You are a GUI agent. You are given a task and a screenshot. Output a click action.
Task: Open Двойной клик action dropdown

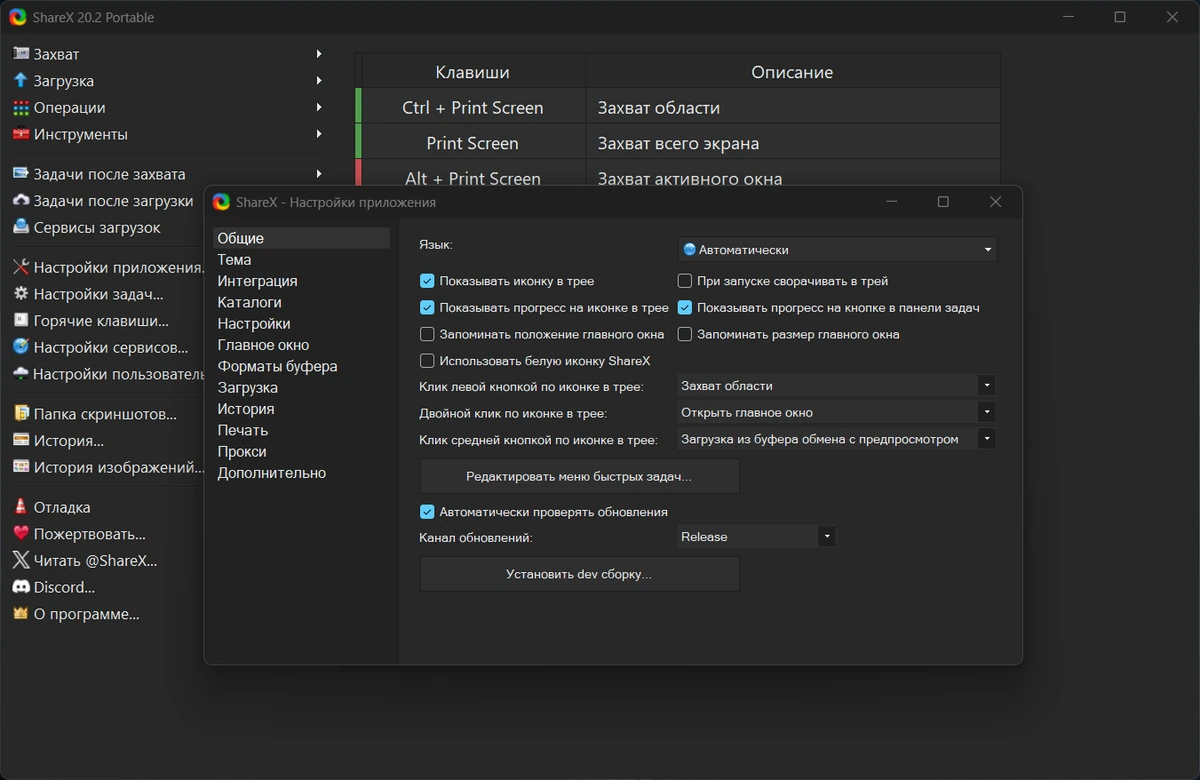(836, 412)
